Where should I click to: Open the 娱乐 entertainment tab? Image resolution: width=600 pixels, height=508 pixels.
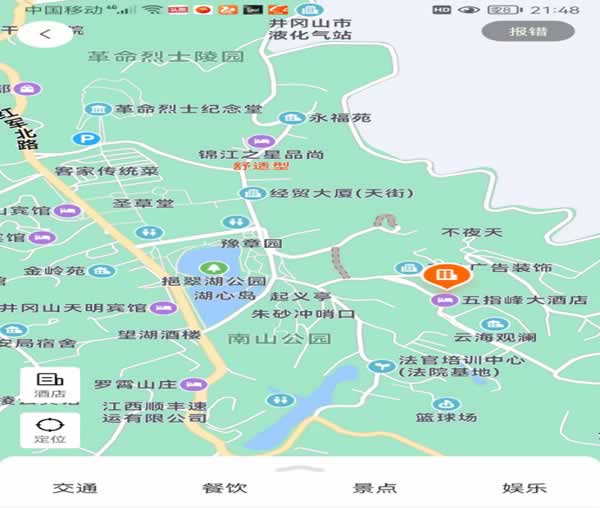tap(524, 488)
